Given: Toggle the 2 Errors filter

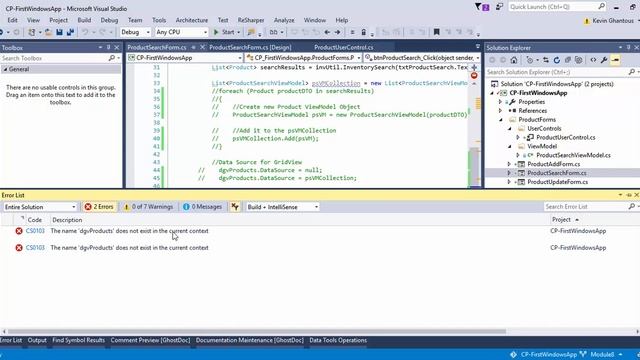Looking at the screenshot, I should point(99,207).
